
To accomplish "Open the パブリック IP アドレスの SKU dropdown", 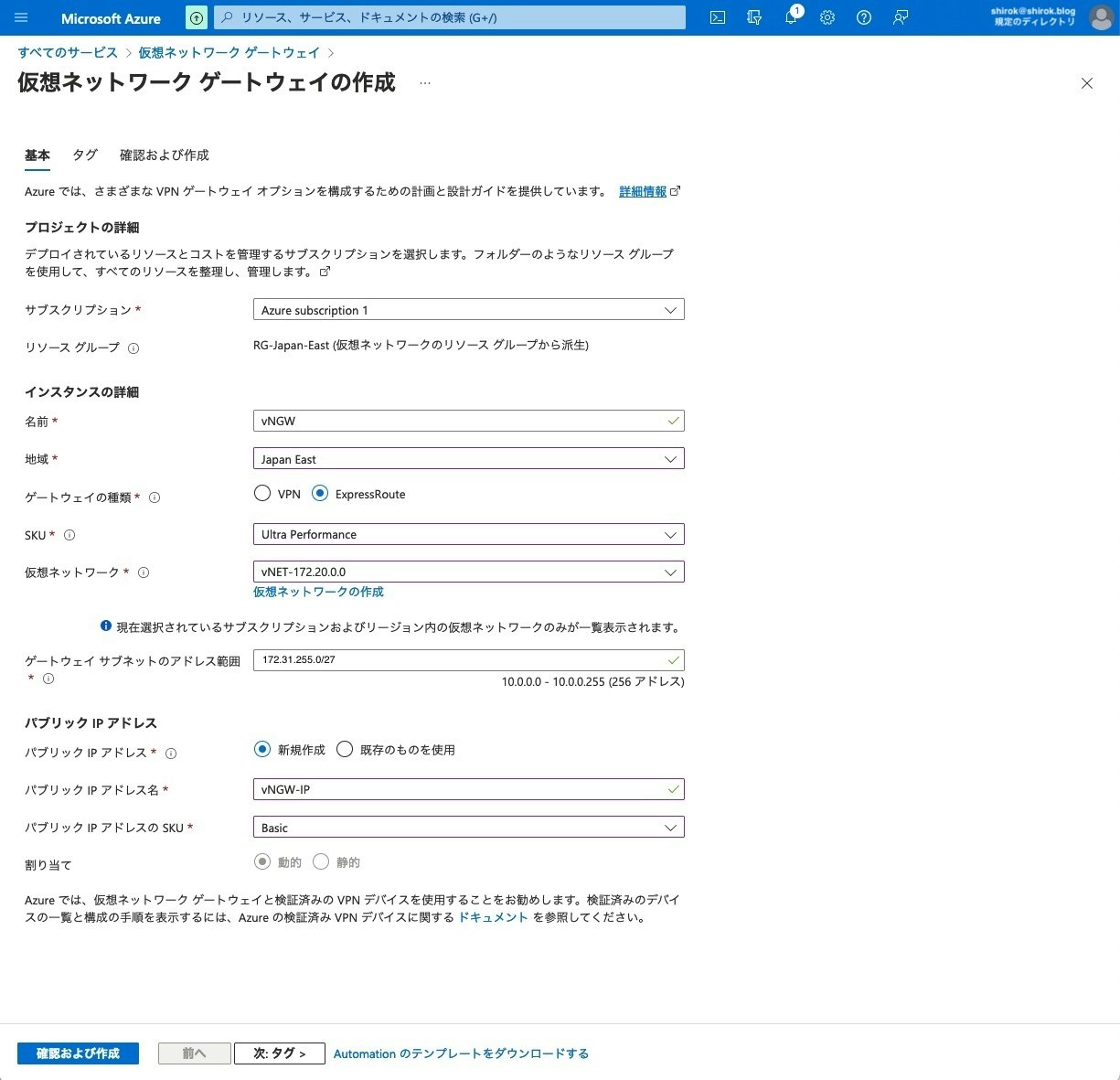I will (468, 828).
